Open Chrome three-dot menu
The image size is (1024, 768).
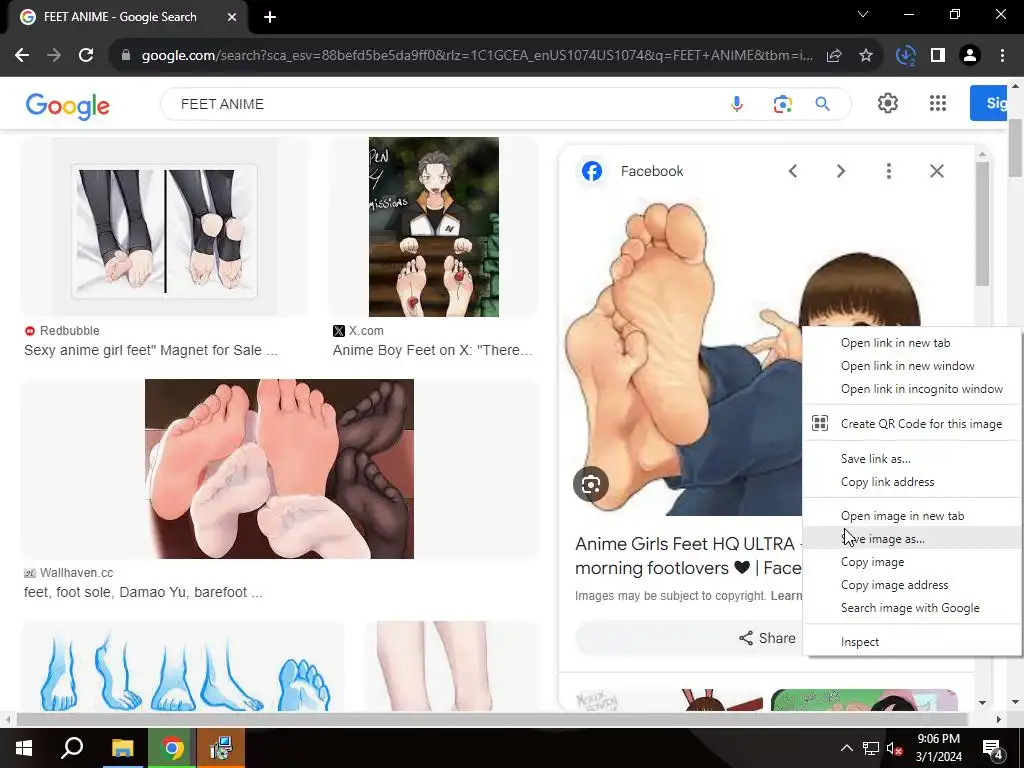click(1002, 56)
